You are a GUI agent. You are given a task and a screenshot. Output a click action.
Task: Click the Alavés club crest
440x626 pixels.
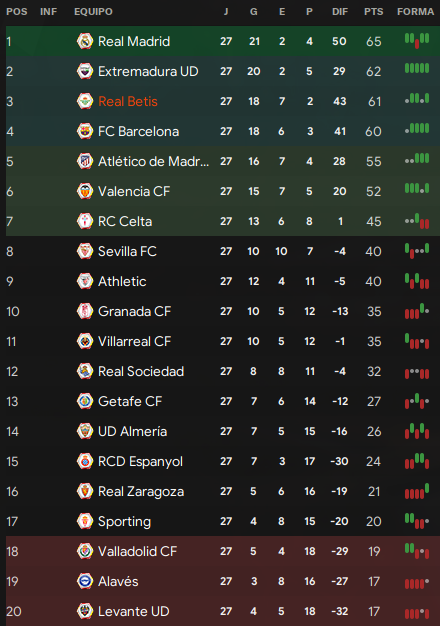point(85,581)
